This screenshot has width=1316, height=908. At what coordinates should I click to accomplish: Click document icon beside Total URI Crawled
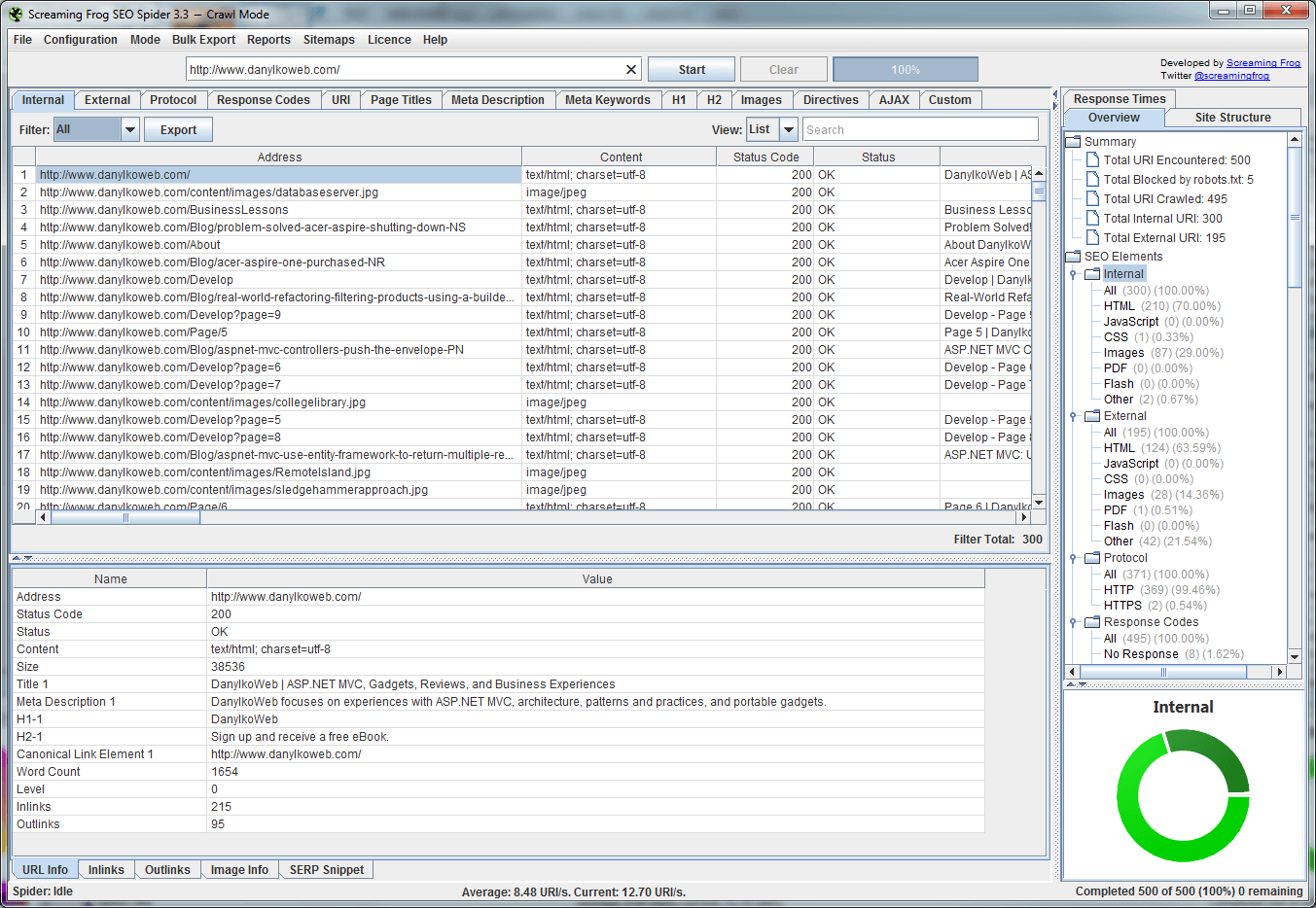click(1092, 199)
